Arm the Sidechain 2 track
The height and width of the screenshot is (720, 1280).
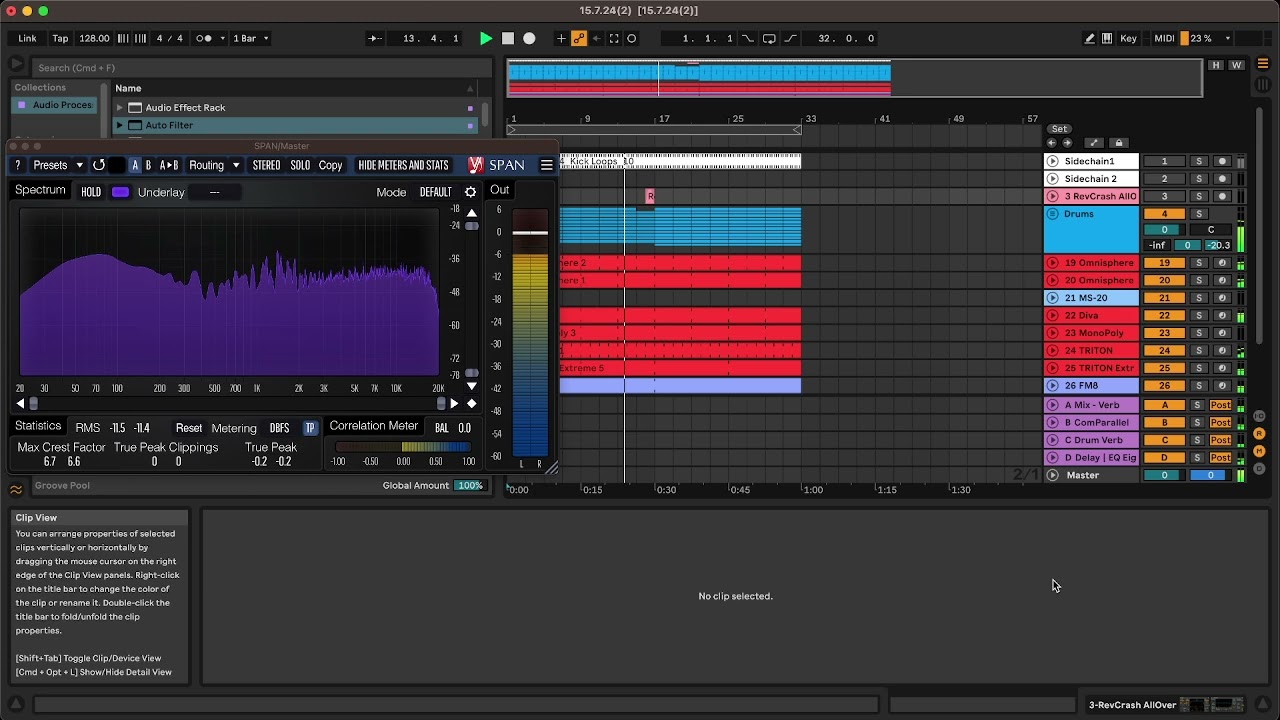point(1221,179)
